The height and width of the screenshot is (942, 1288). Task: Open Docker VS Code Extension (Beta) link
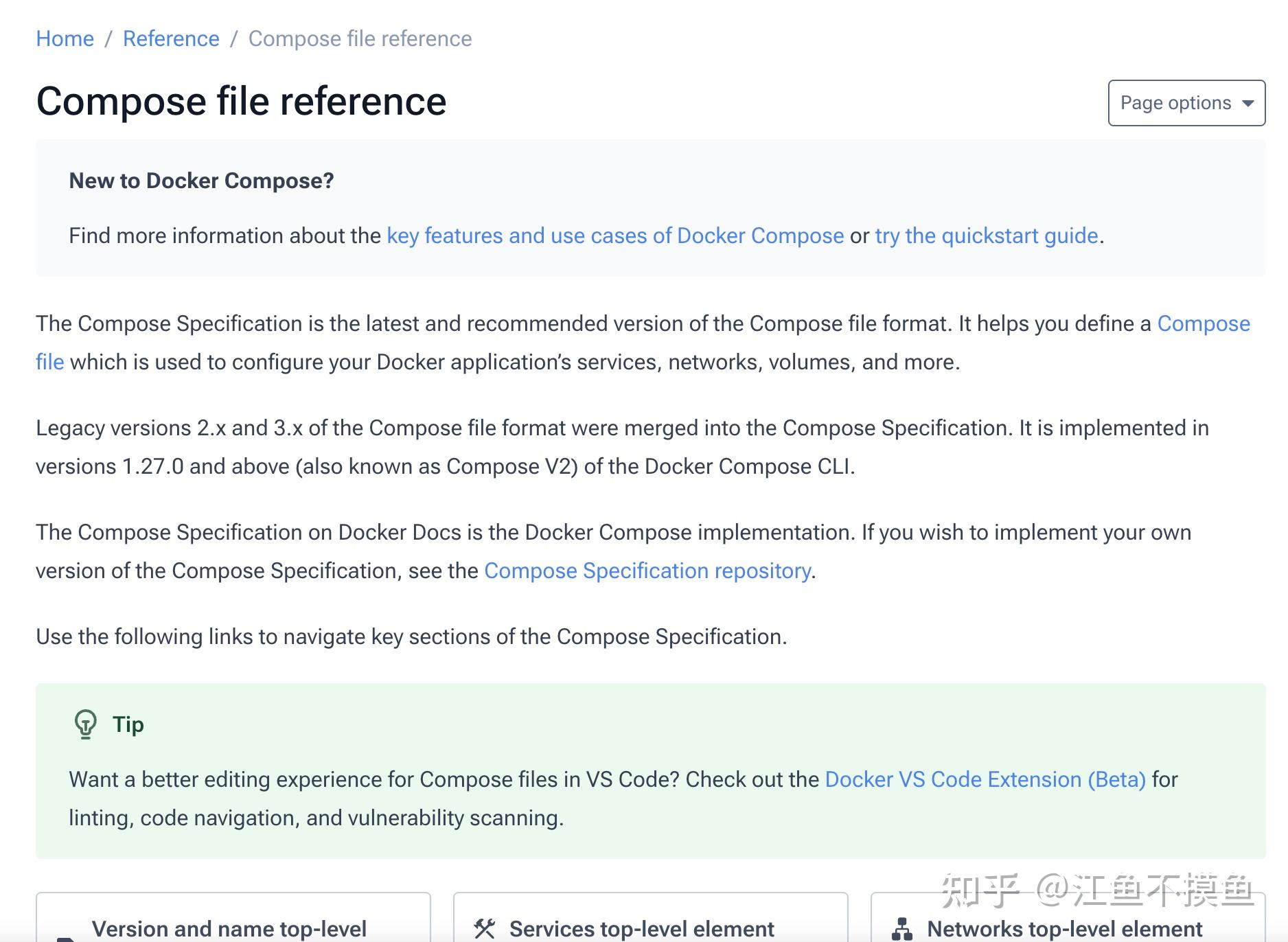[x=985, y=779]
